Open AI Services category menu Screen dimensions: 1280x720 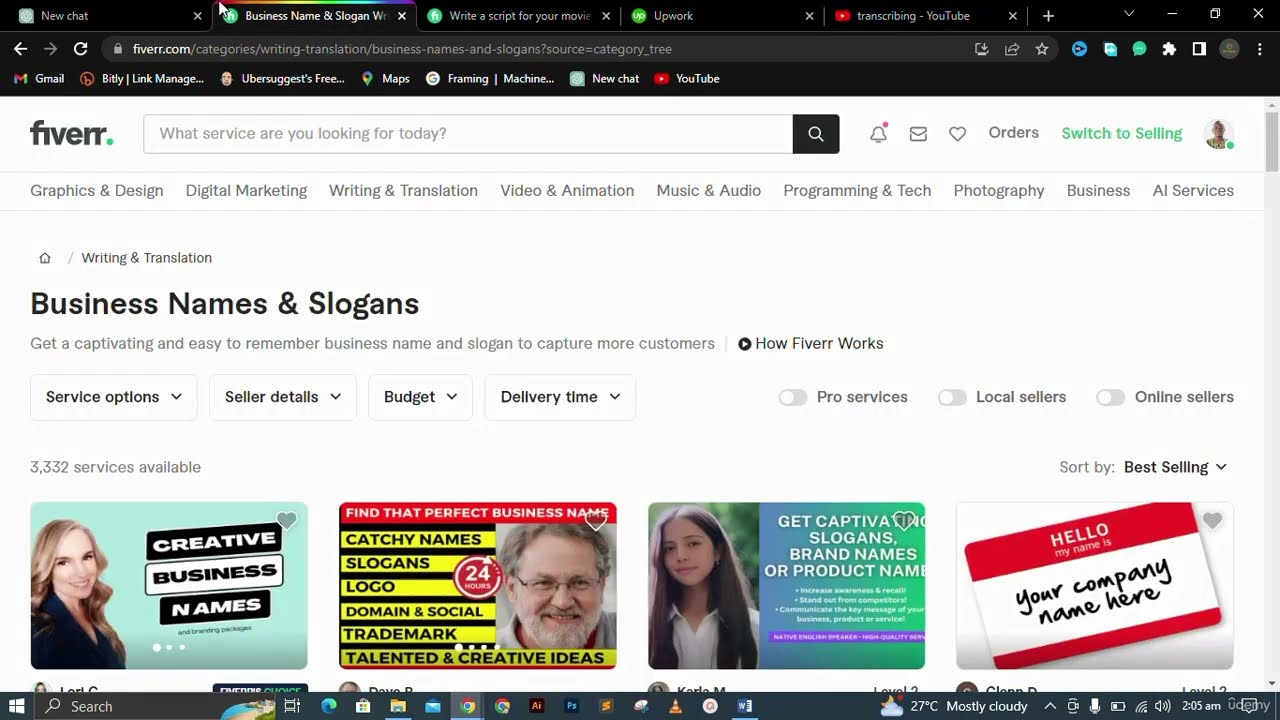tap(1193, 191)
